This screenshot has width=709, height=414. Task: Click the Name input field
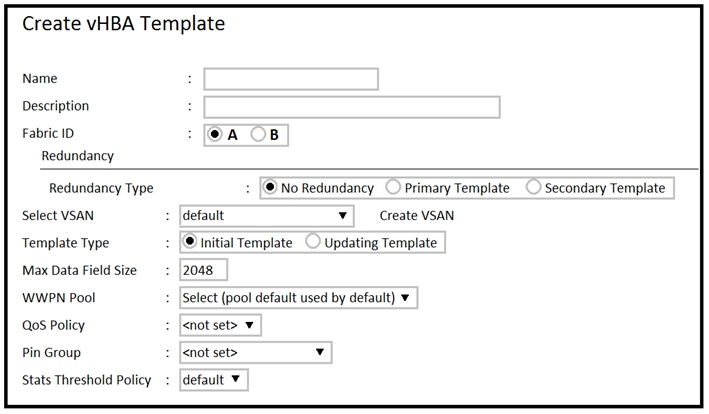point(291,79)
